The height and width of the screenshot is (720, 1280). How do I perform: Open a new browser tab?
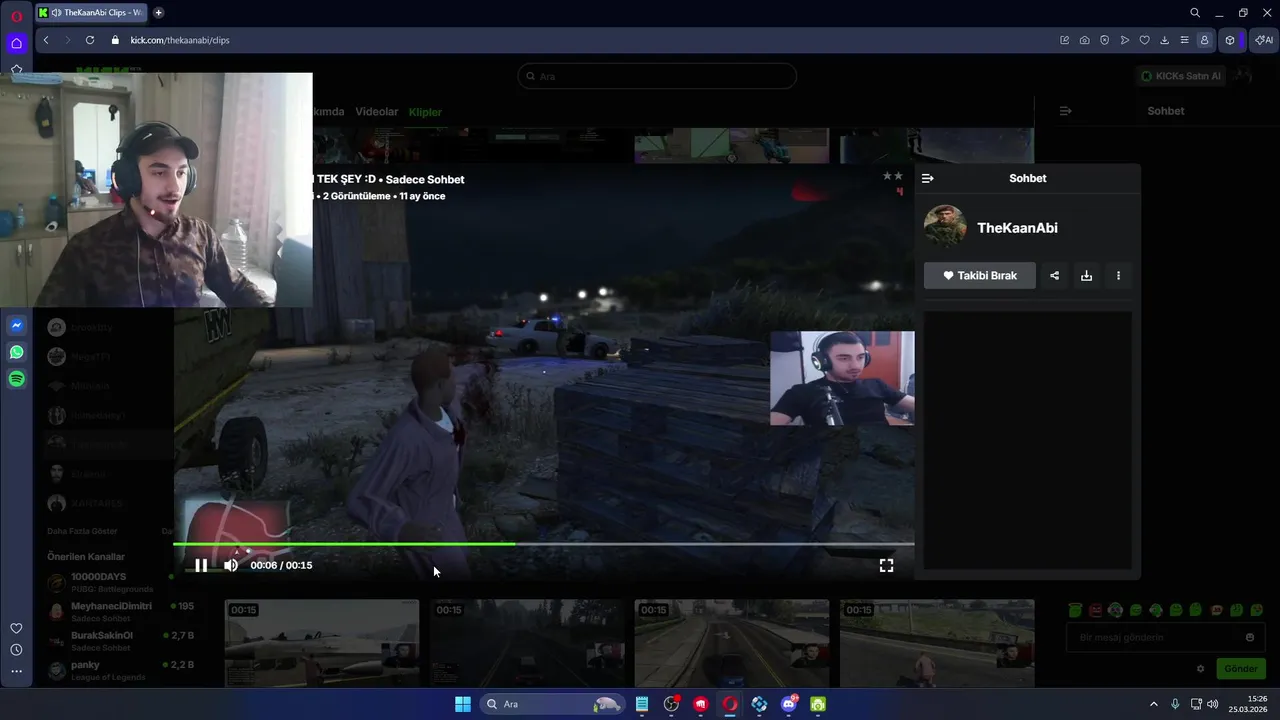click(x=158, y=13)
